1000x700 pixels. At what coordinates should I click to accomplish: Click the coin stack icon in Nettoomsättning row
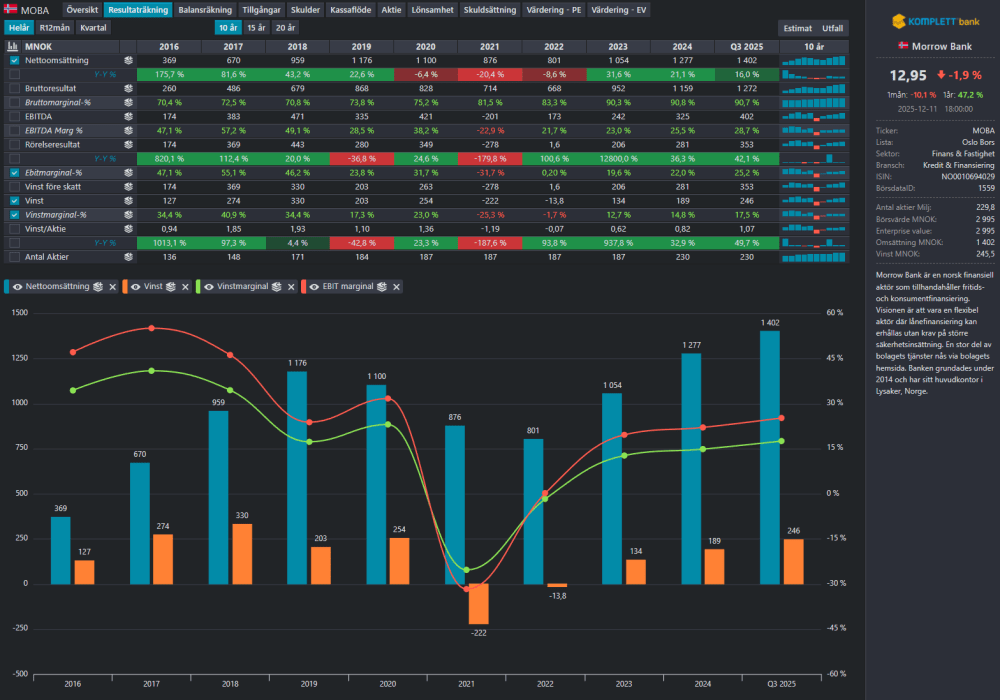[x=128, y=61]
